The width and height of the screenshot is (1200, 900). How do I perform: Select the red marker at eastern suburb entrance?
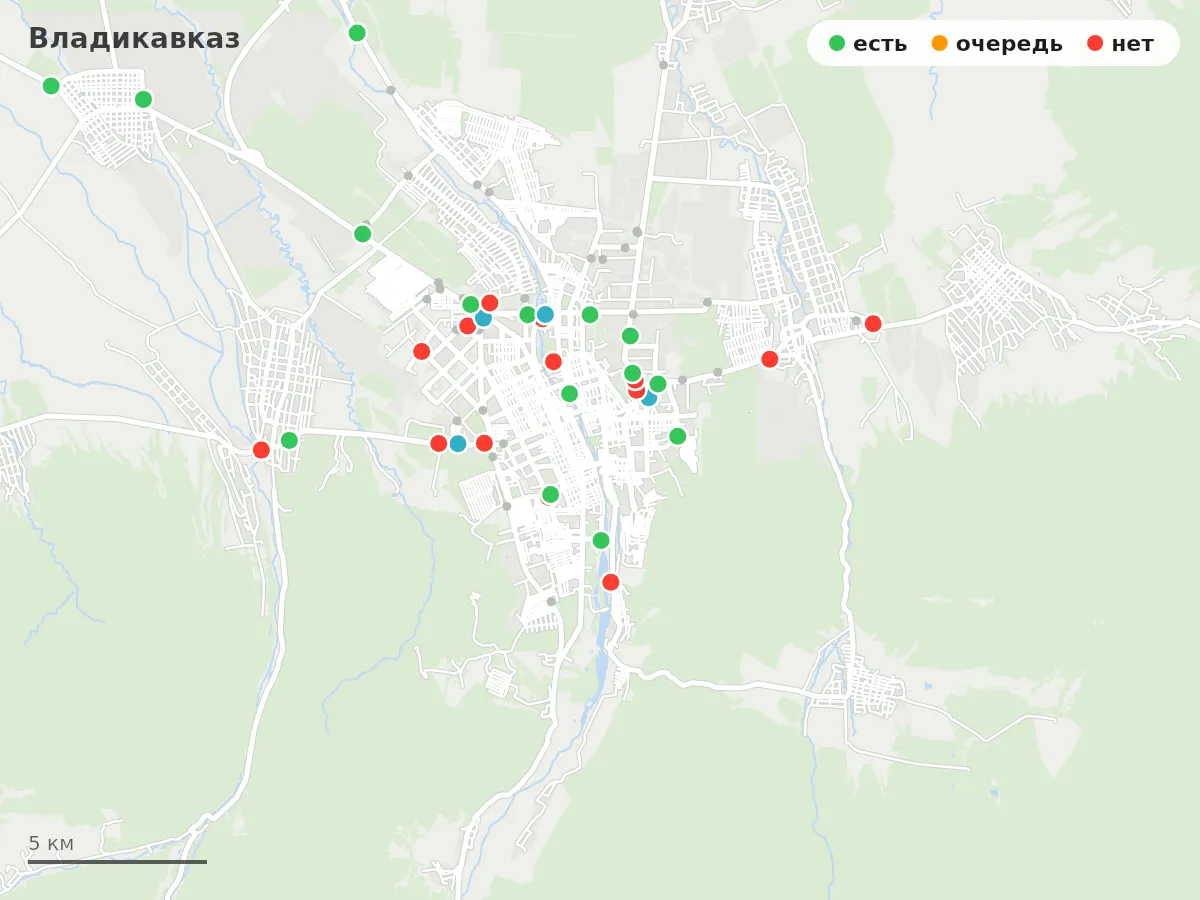pos(769,359)
